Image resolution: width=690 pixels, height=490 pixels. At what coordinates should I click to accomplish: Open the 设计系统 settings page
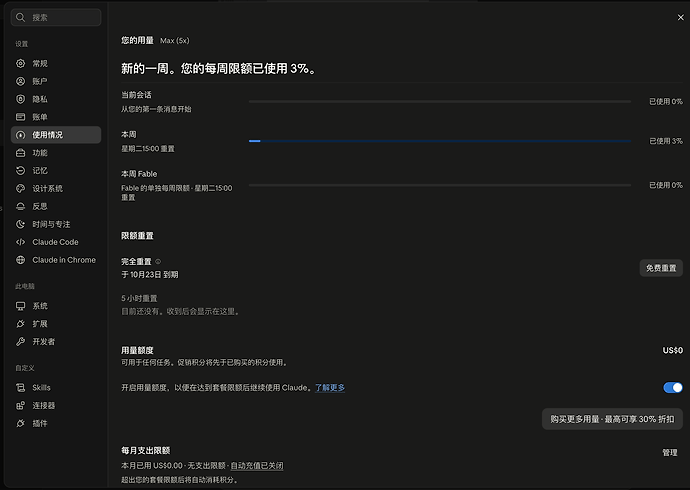pos(56,188)
